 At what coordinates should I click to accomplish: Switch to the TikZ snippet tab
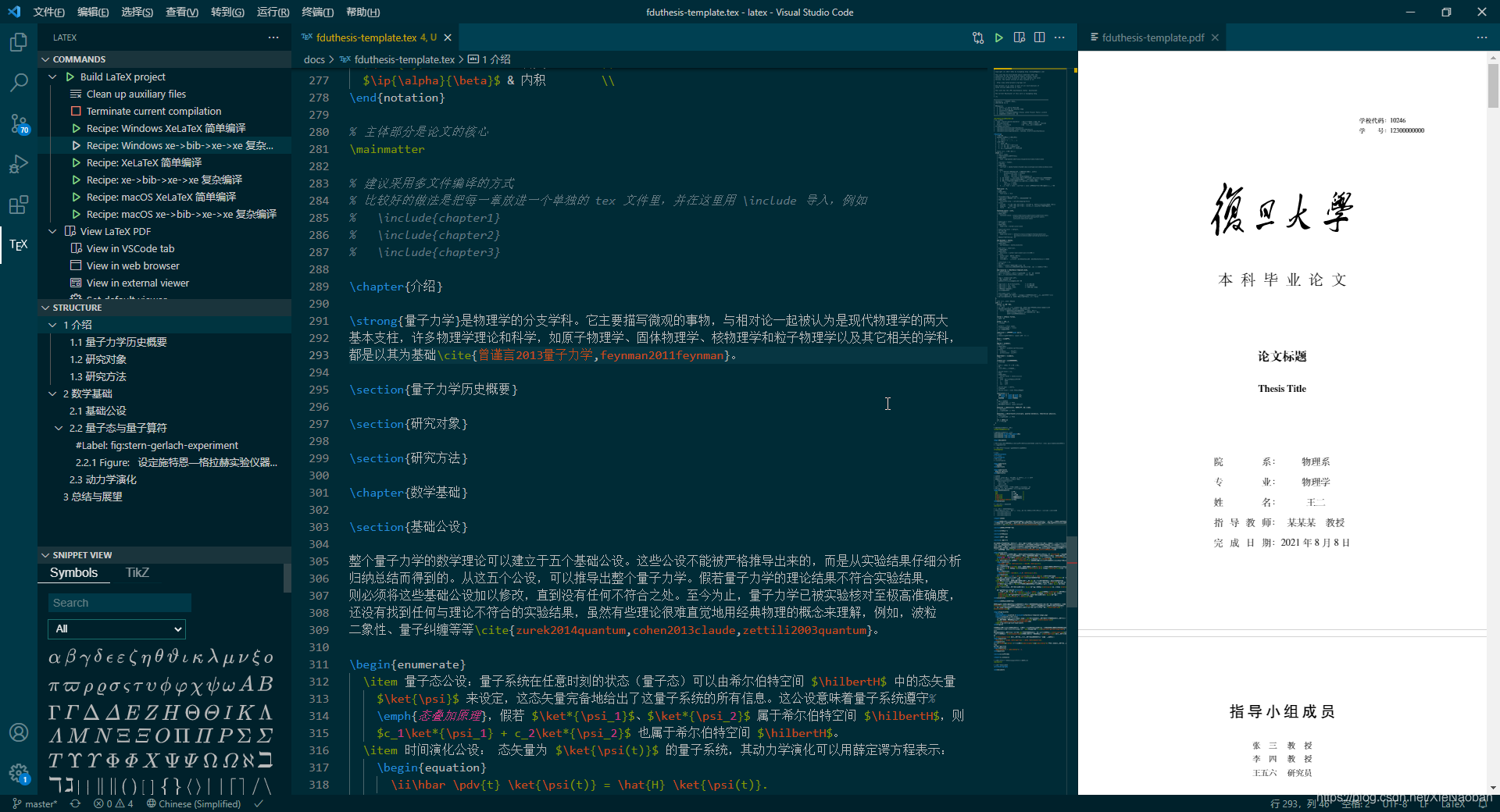tap(137, 572)
